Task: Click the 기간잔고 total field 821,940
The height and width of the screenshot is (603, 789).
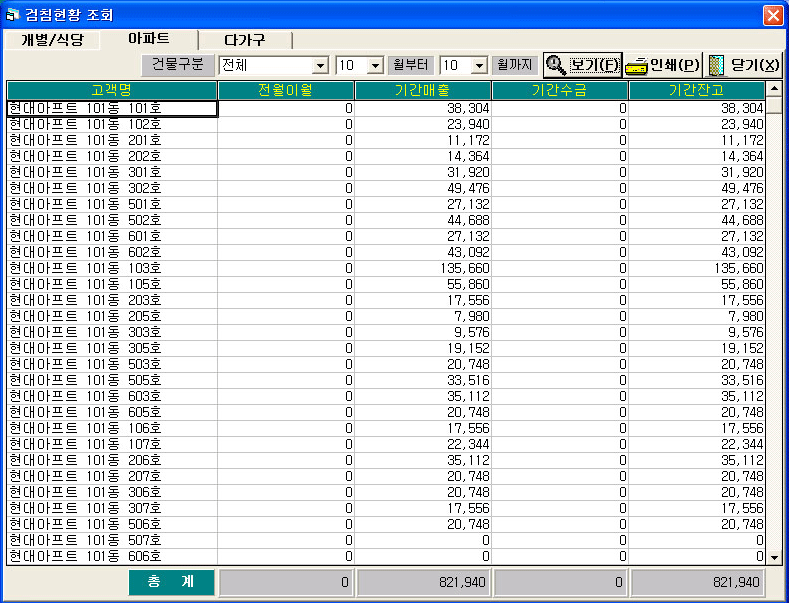Action: [x=697, y=582]
